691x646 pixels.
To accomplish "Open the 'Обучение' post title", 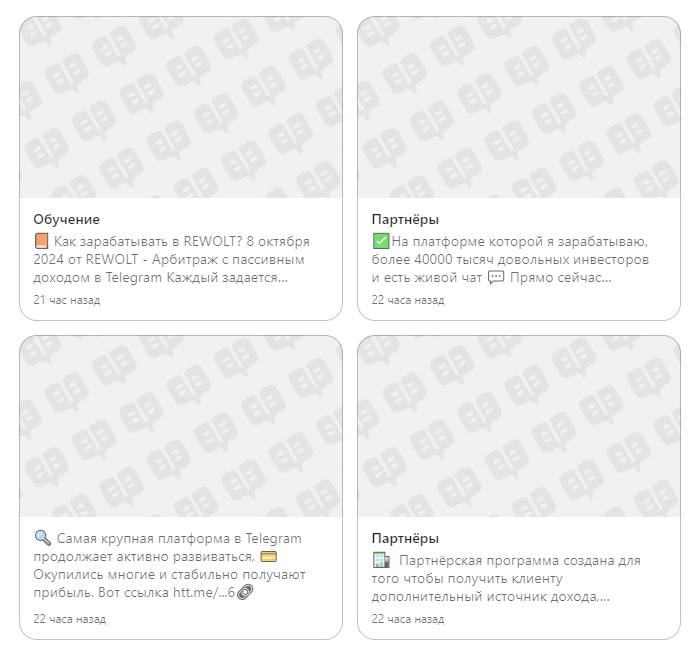I will (66, 219).
